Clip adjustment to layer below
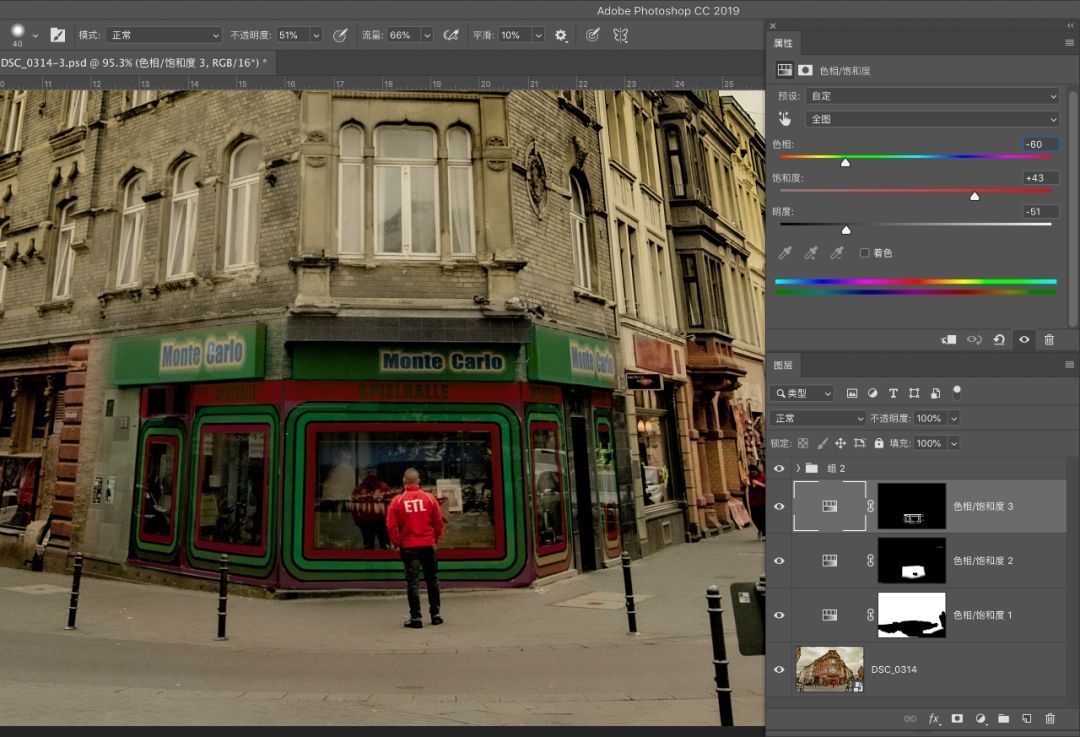The width and height of the screenshot is (1080, 737). click(x=949, y=340)
